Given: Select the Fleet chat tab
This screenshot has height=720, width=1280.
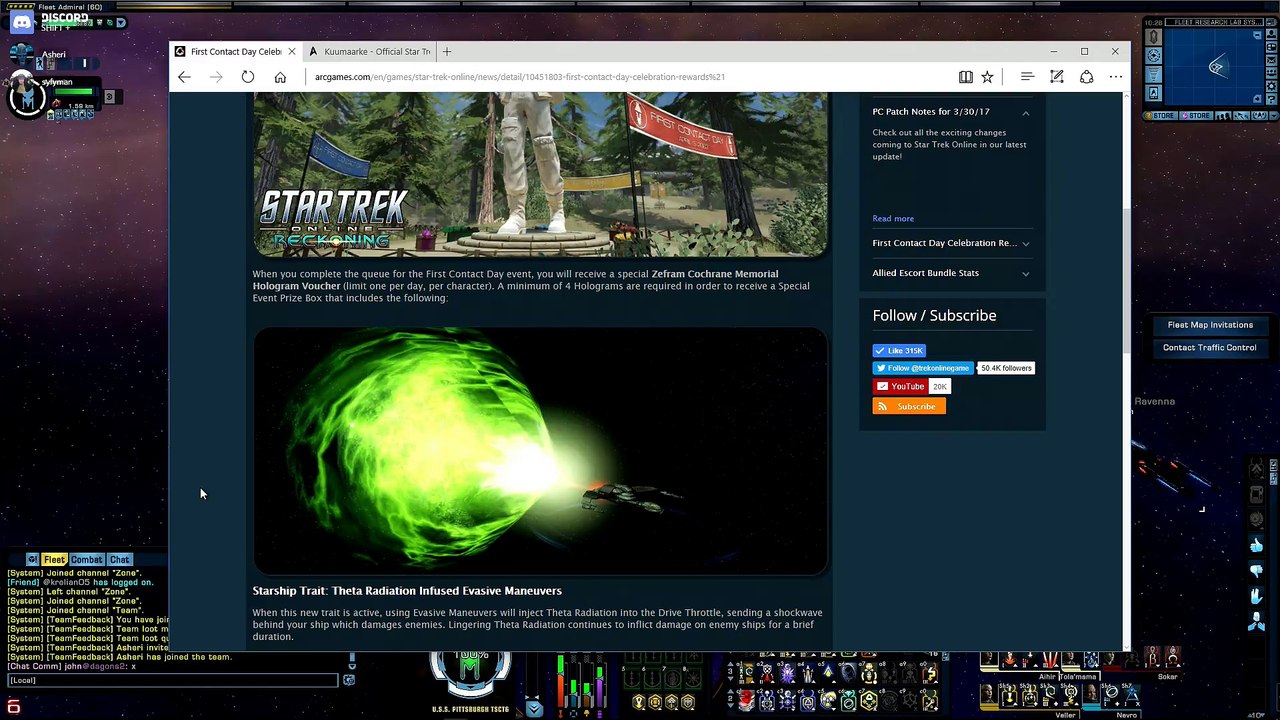Looking at the screenshot, I should [54, 560].
